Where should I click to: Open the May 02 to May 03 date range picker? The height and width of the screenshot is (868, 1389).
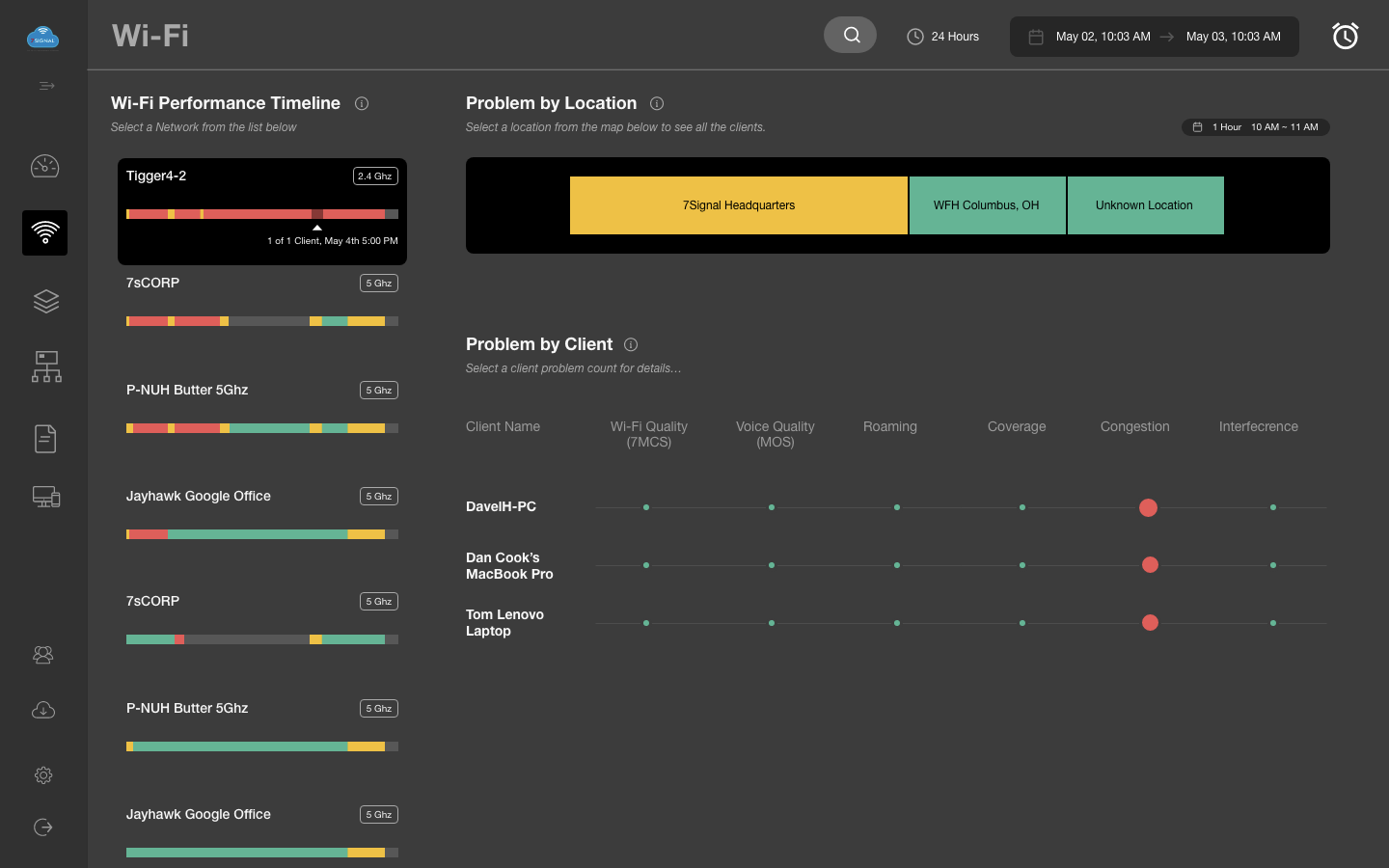click(x=1154, y=37)
